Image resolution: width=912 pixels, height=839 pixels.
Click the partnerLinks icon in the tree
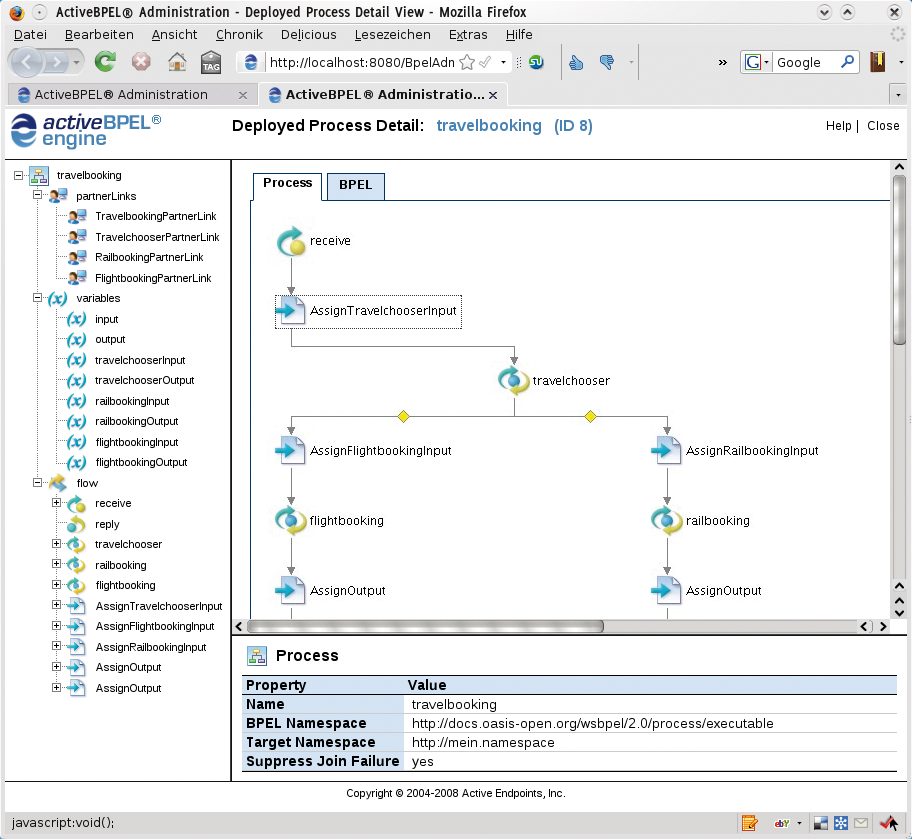pos(58,196)
